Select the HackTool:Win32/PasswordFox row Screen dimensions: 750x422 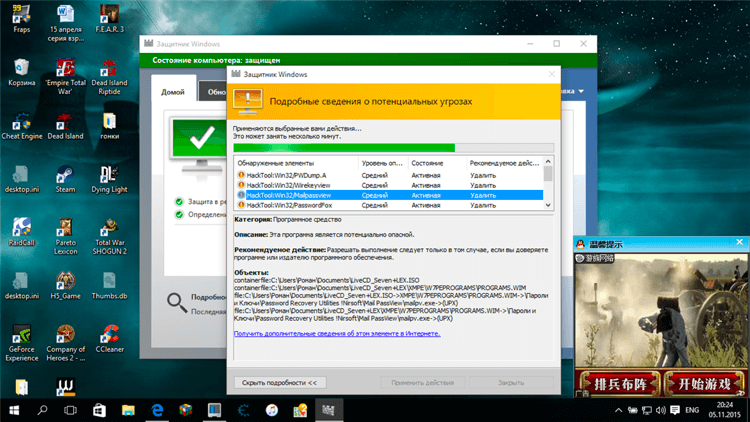pos(389,205)
